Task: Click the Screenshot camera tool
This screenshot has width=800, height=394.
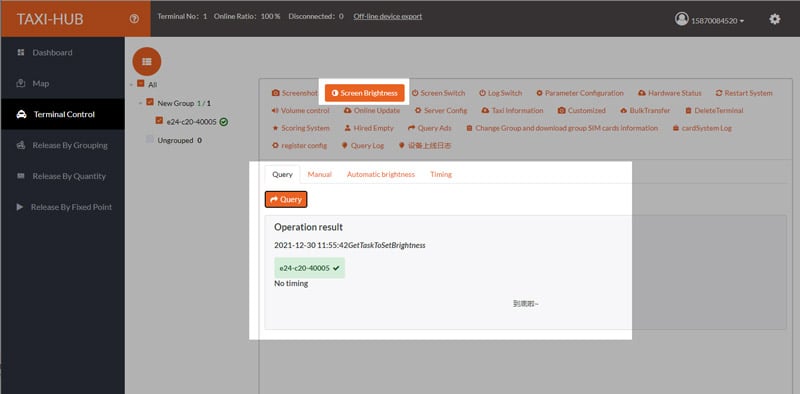Action: 294,93
